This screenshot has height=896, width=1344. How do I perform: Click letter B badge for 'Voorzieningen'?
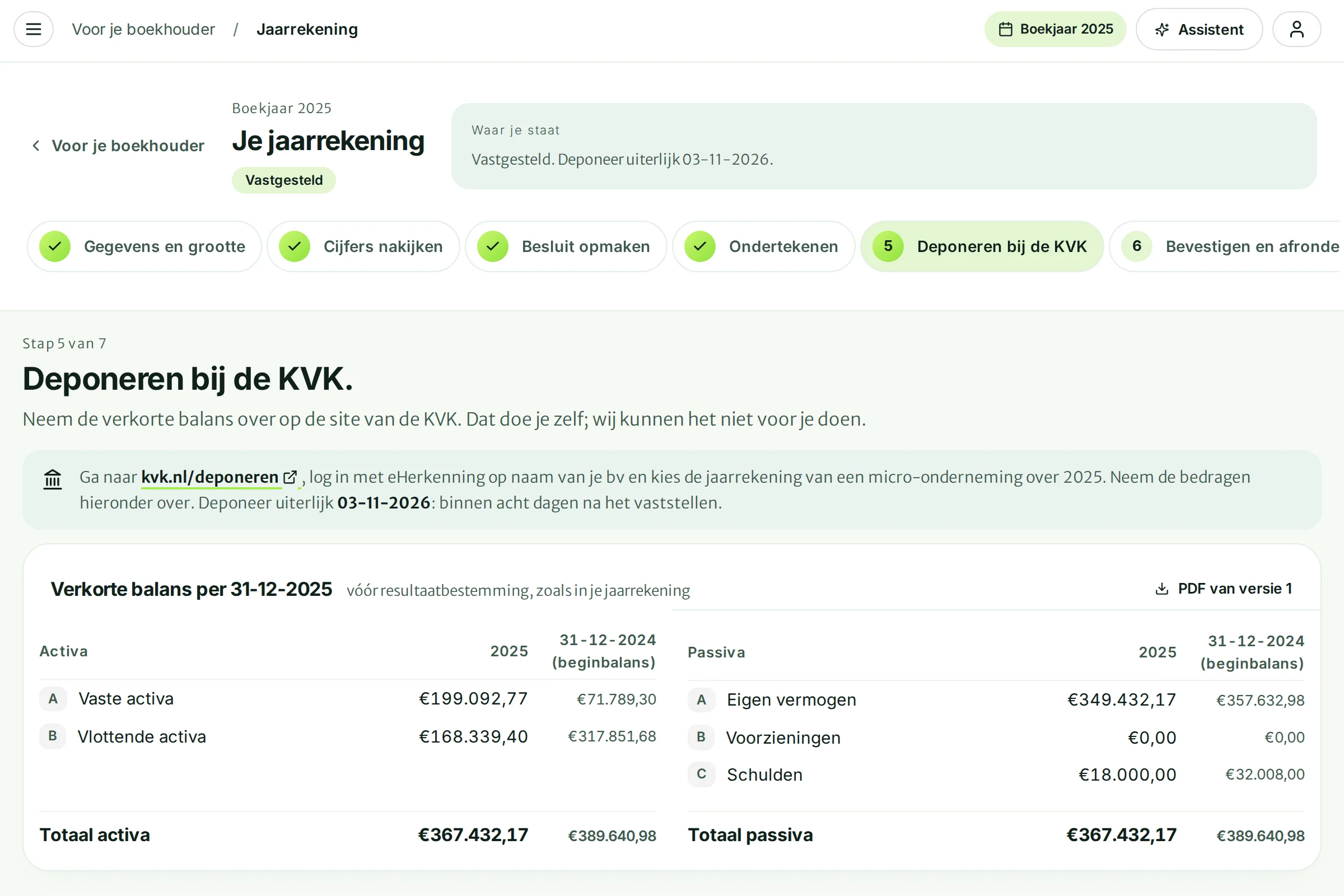click(x=702, y=737)
